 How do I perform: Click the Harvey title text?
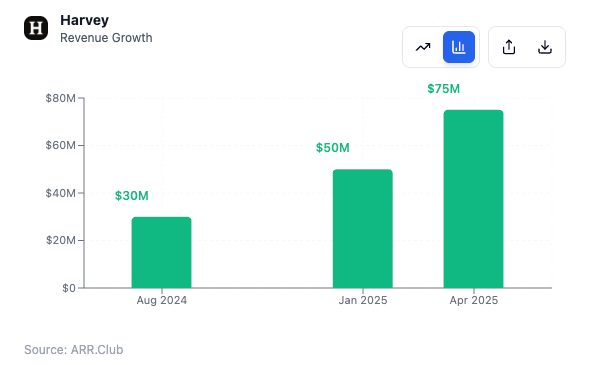tap(84, 20)
